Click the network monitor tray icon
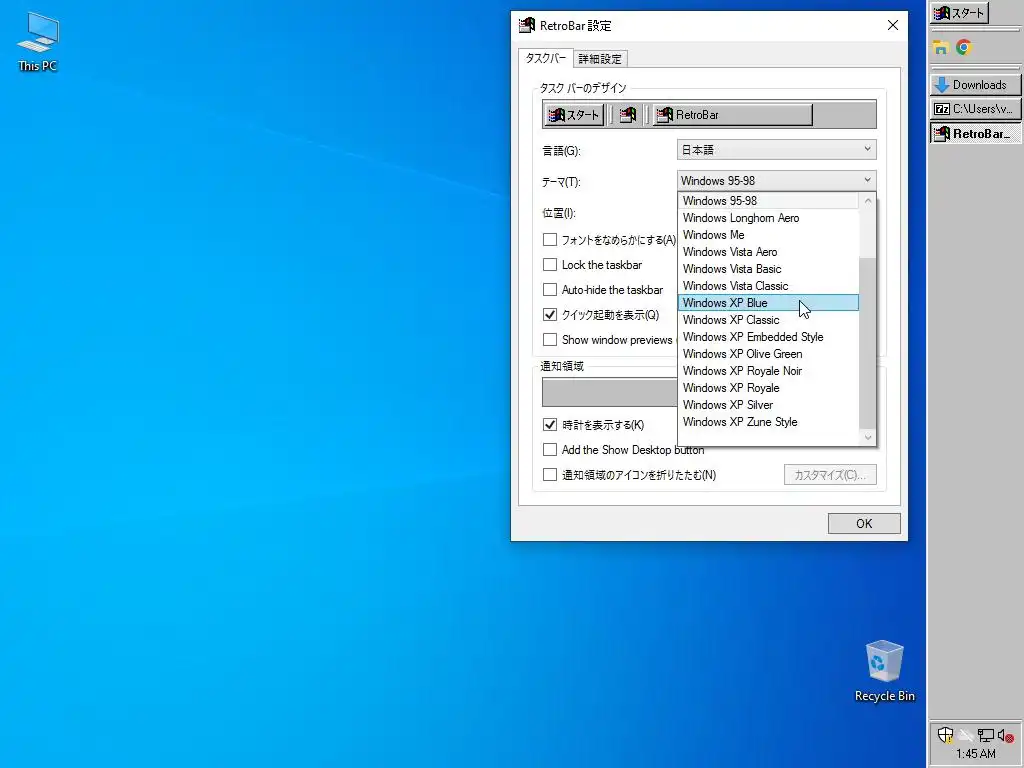The width and height of the screenshot is (1024, 768). coord(986,735)
